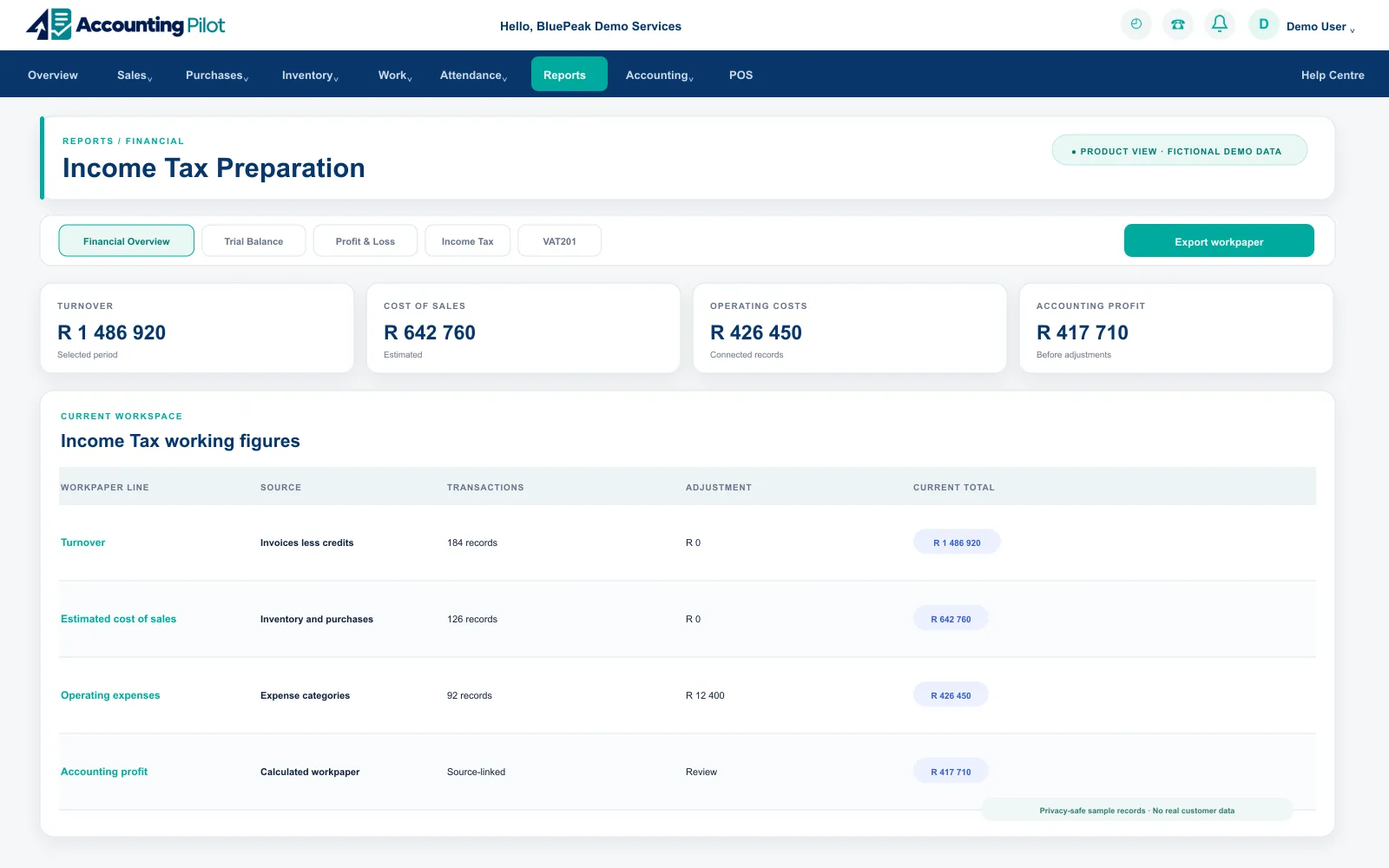The height and width of the screenshot is (868, 1389).
Task: Expand the Accounting navigation dropdown
Action: (660, 76)
